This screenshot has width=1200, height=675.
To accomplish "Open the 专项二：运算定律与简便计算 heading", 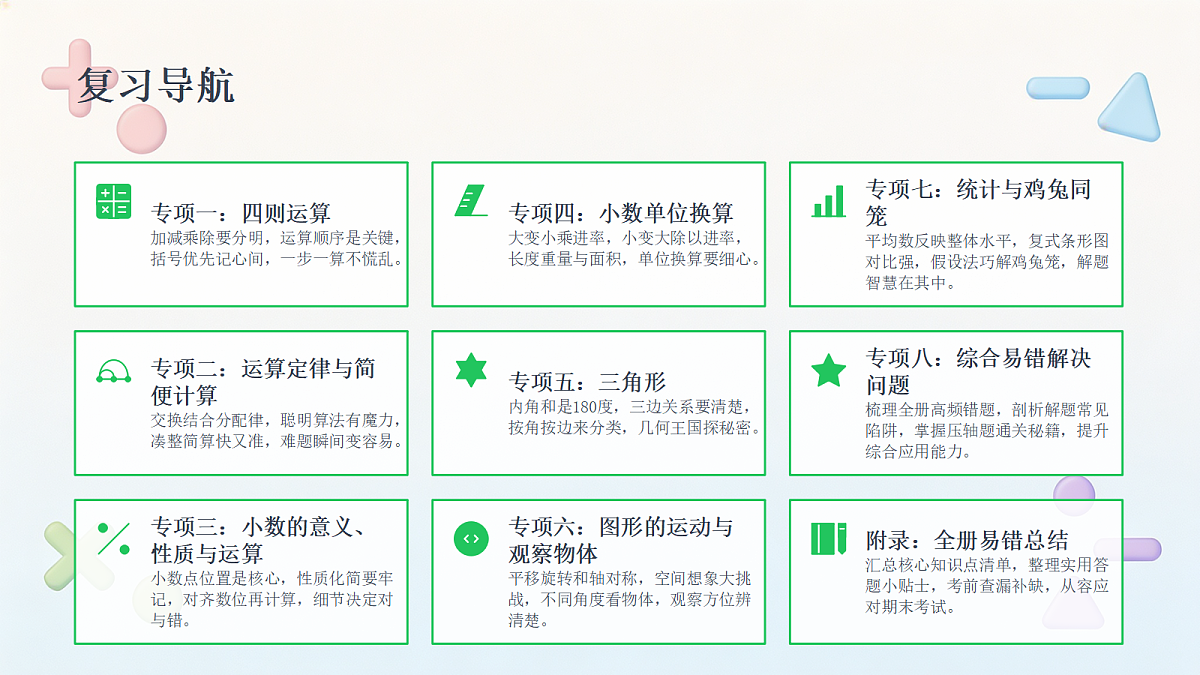I will (263, 382).
